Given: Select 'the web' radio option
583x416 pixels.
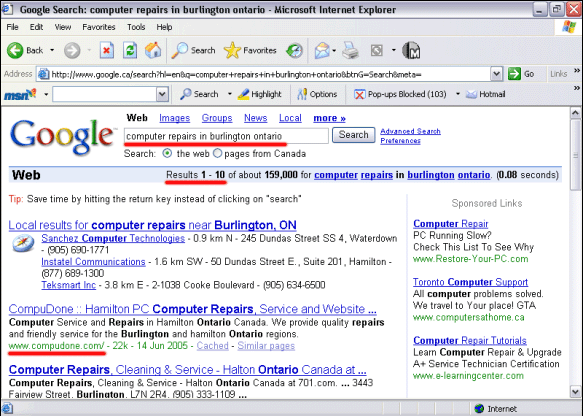Looking at the screenshot, I should tap(167, 153).
